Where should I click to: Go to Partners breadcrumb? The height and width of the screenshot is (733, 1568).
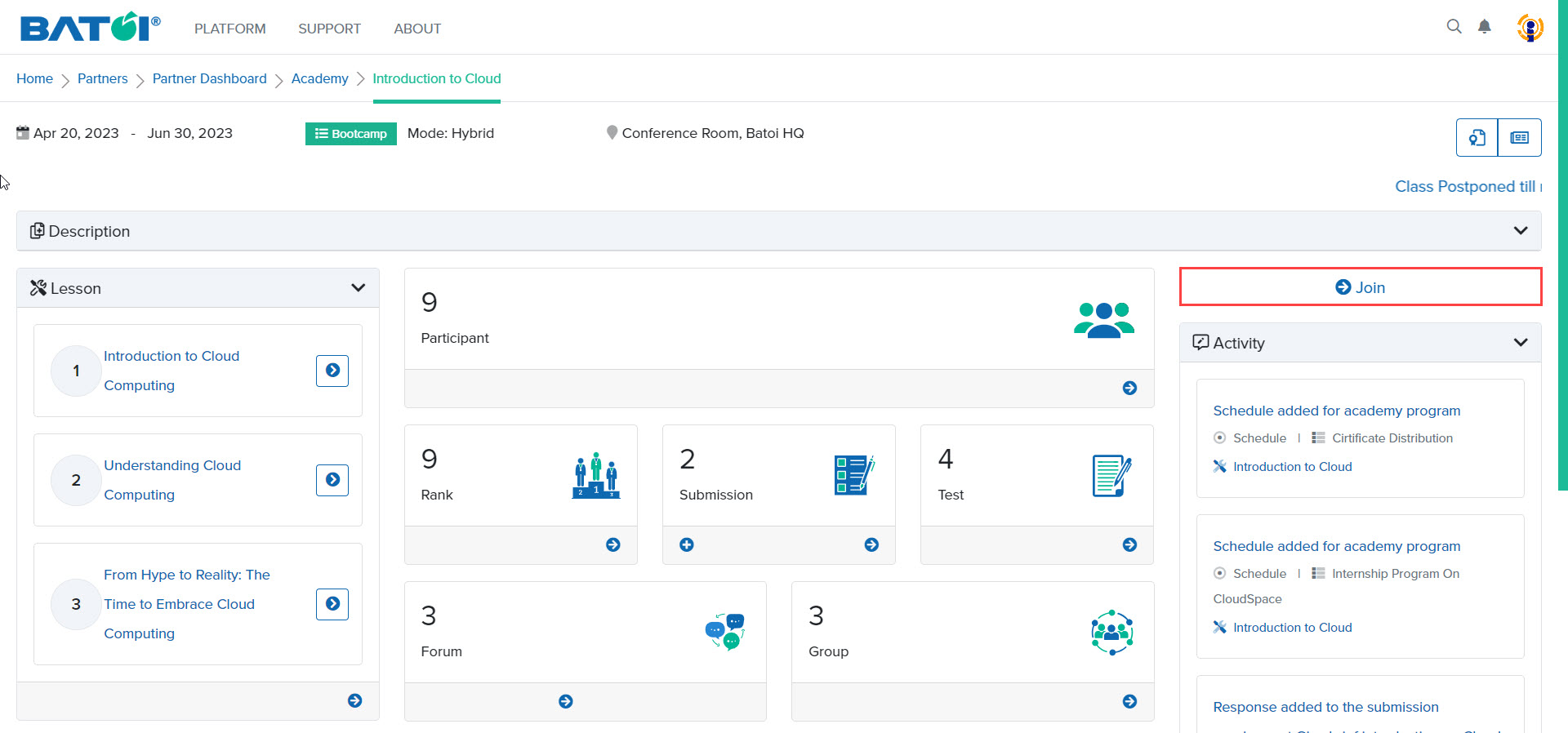(103, 78)
